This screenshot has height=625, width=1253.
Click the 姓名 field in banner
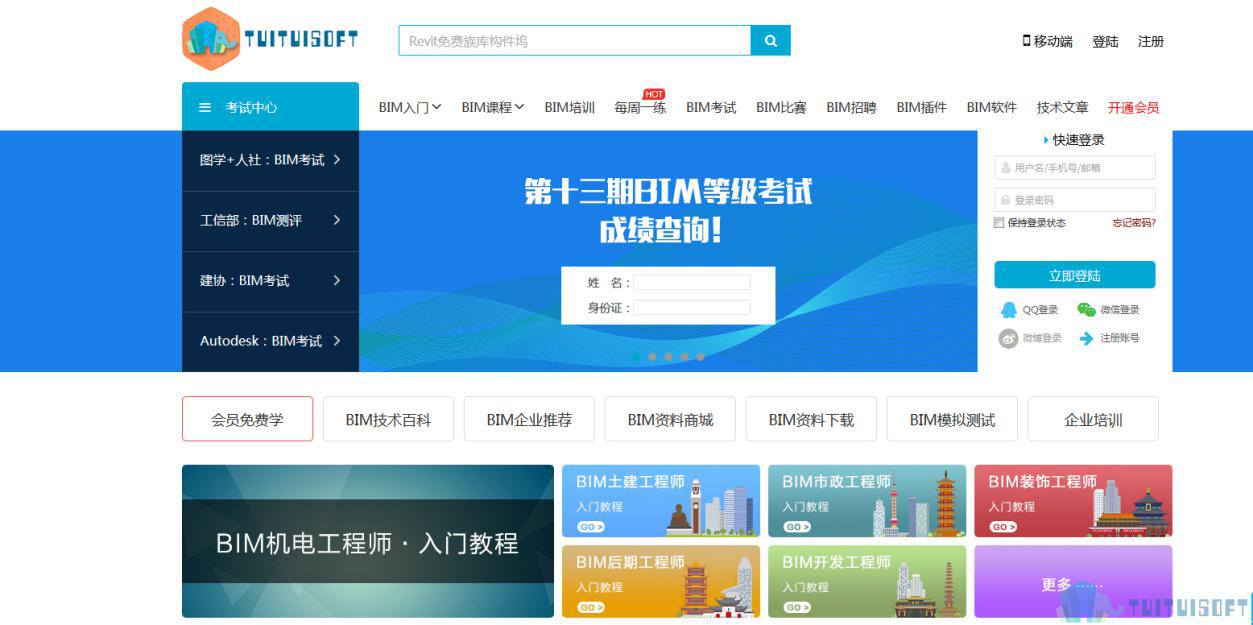(x=692, y=283)
